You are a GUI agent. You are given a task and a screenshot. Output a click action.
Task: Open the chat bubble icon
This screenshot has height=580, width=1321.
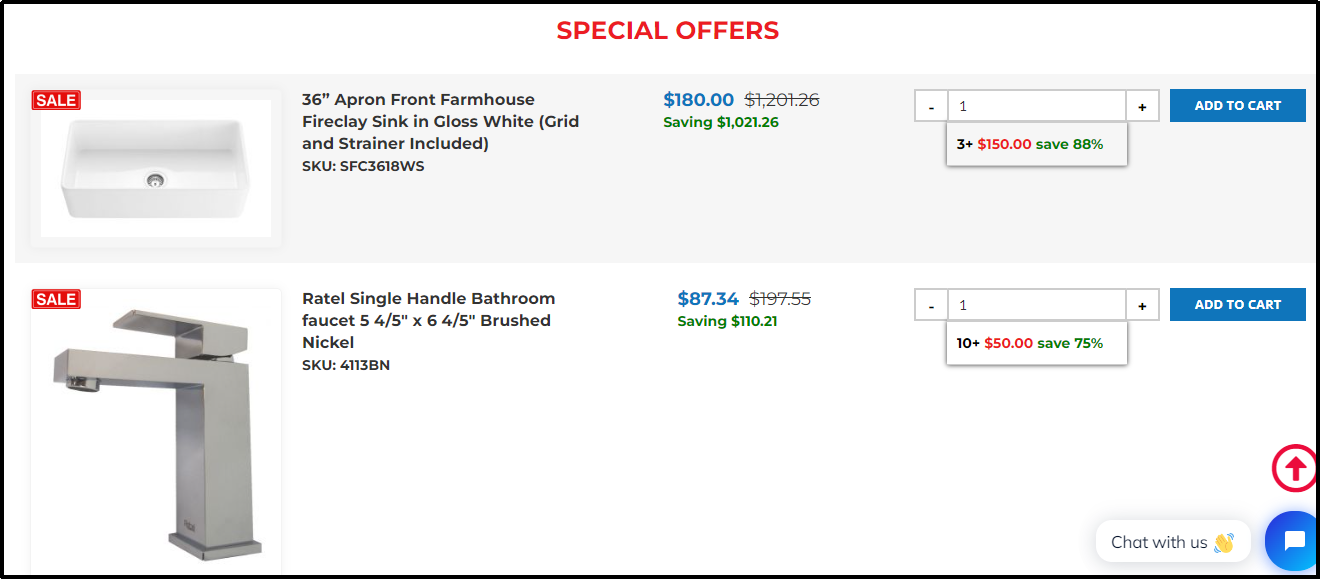pos(1293,541)
